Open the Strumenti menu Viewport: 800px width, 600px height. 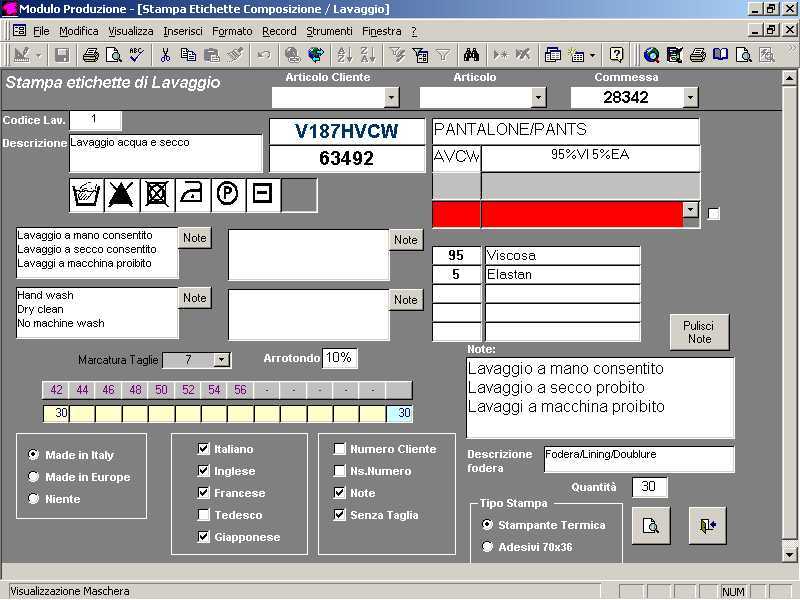(x=329, y=31)
